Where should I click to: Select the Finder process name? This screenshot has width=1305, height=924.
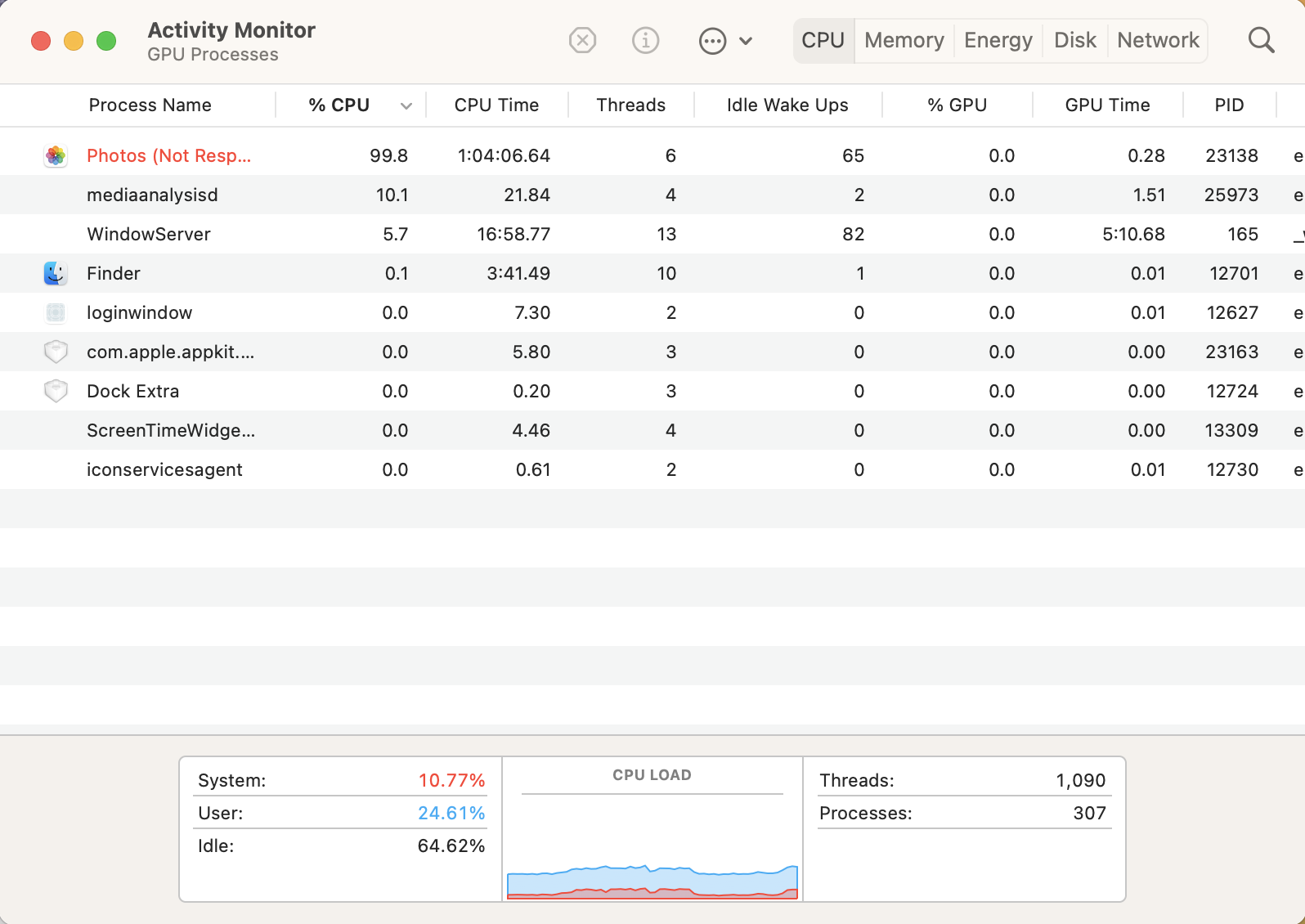click(x=114, y=273)
